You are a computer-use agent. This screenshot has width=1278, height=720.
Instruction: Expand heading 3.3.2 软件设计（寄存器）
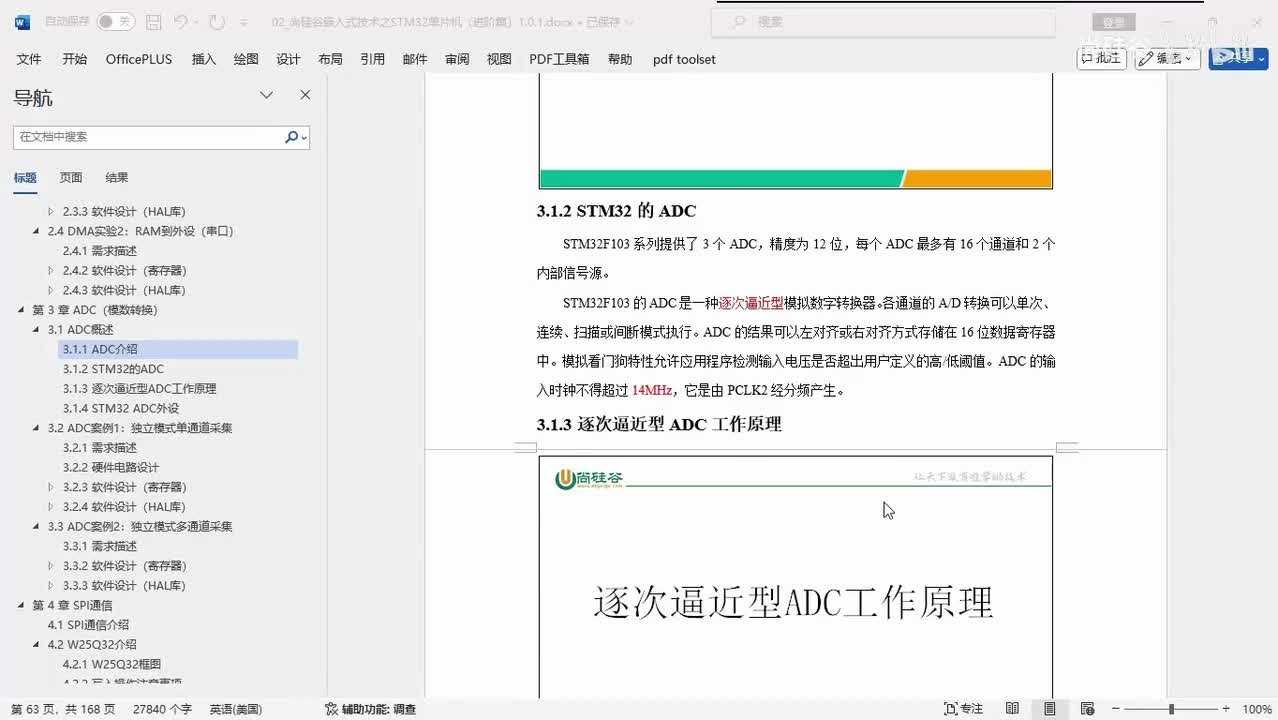coord(52,566)
